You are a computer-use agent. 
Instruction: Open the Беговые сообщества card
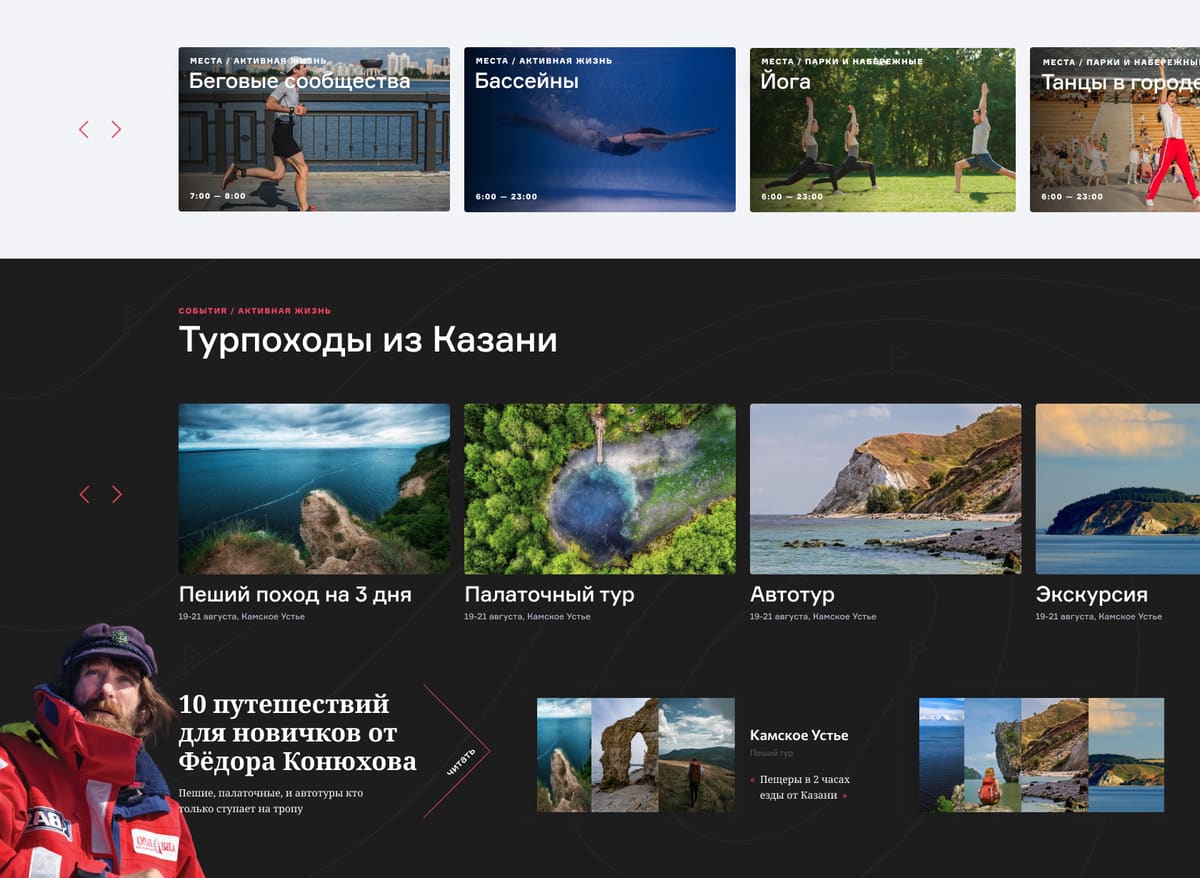click(x=314, y=129)
